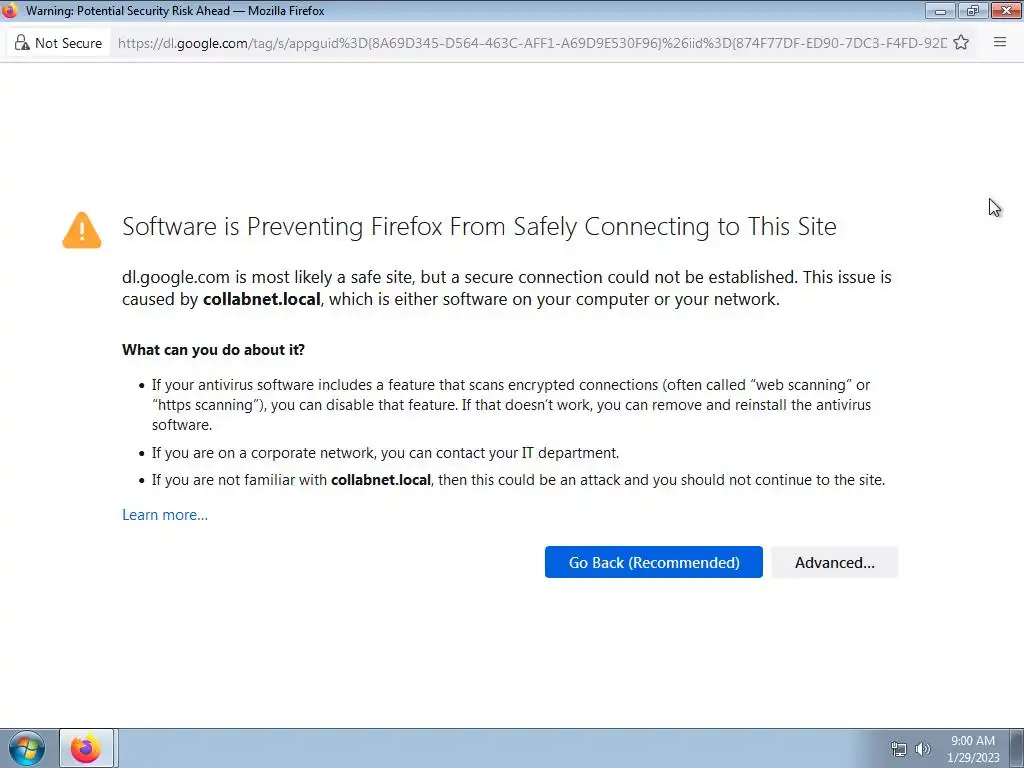Viewport: 1024px width, 768px height.
Task: Click the Show desktop strip at taskbar end
Action: (x=1016, y=748)
